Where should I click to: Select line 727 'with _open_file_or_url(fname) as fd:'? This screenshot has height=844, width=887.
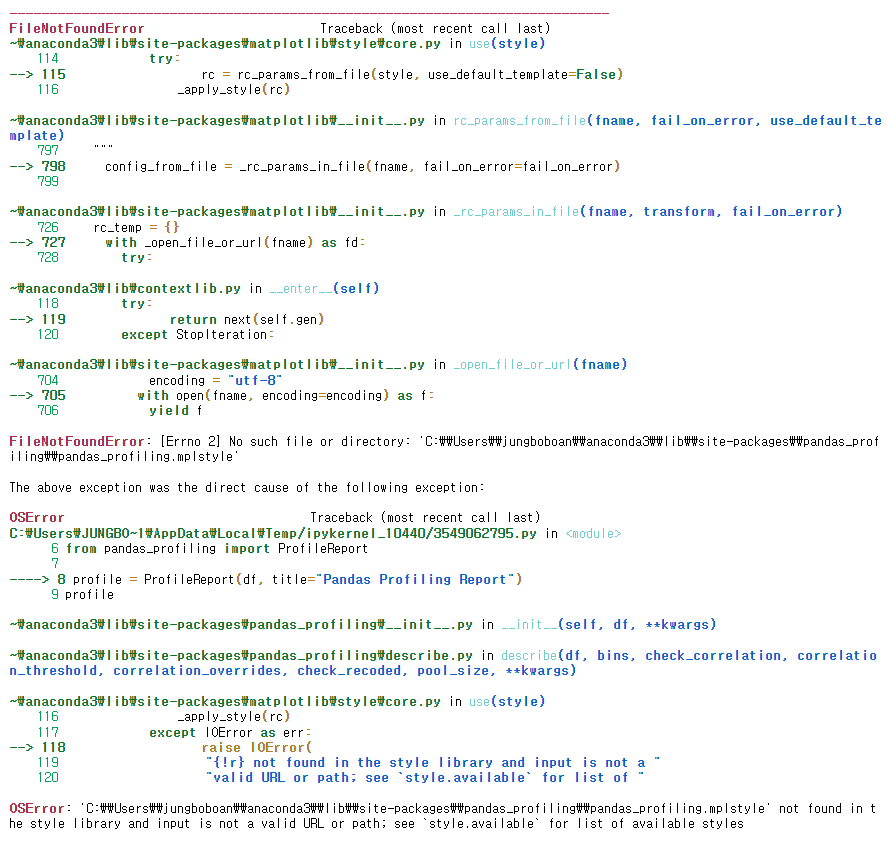[235, 243]
